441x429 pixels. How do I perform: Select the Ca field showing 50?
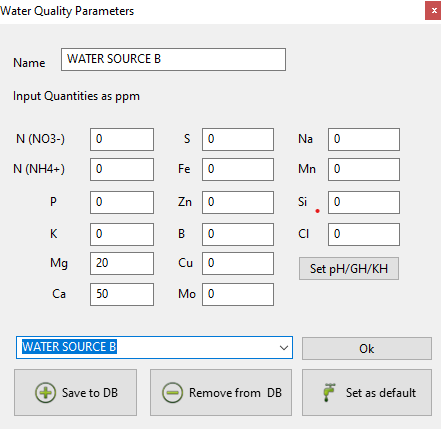click(x=122, y=294)
